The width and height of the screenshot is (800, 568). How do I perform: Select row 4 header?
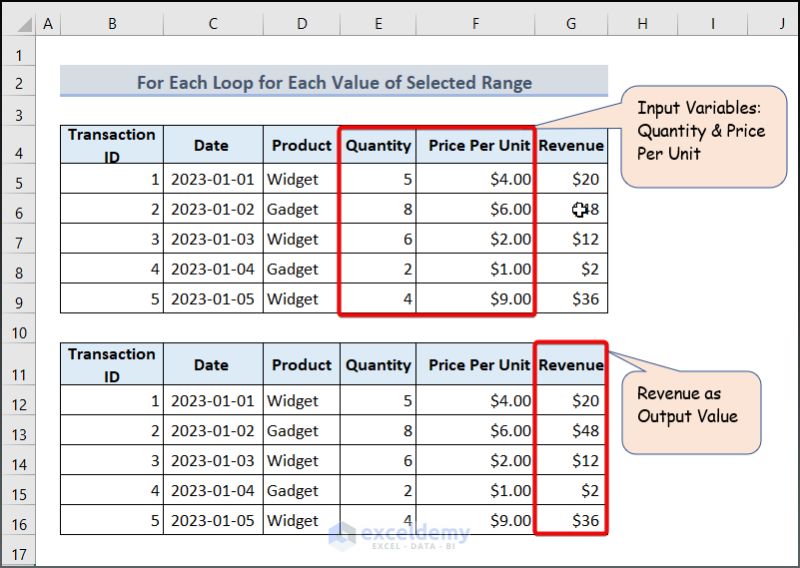coord(19,145)
